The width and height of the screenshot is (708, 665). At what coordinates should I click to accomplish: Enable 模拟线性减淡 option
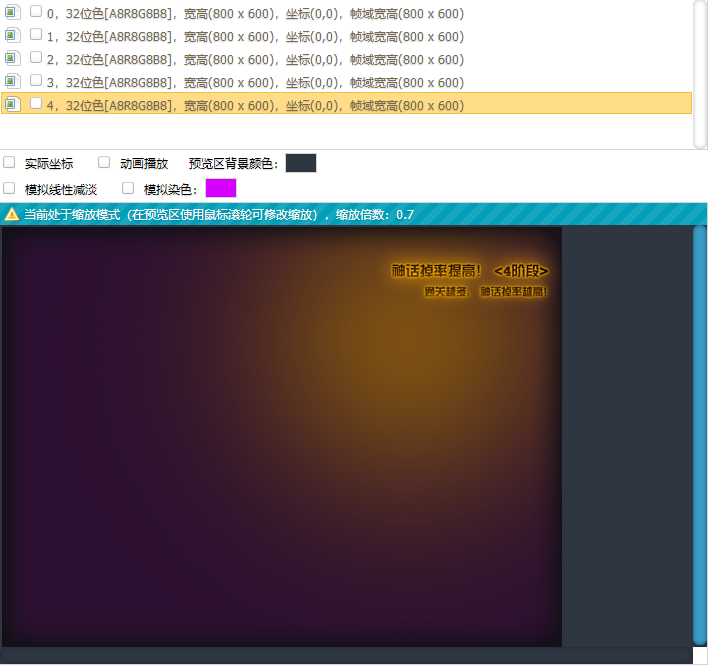click(x=9, y=188)
